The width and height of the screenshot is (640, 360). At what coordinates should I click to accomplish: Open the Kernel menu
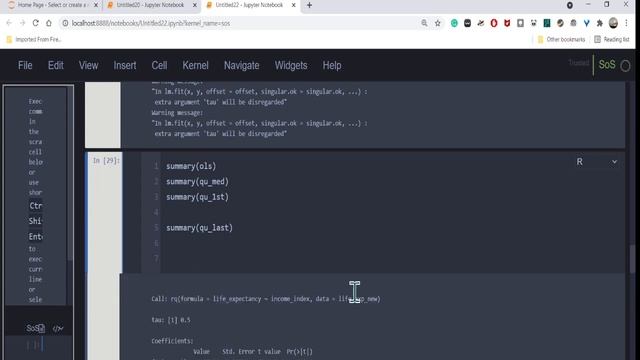(x=195, y=65)
